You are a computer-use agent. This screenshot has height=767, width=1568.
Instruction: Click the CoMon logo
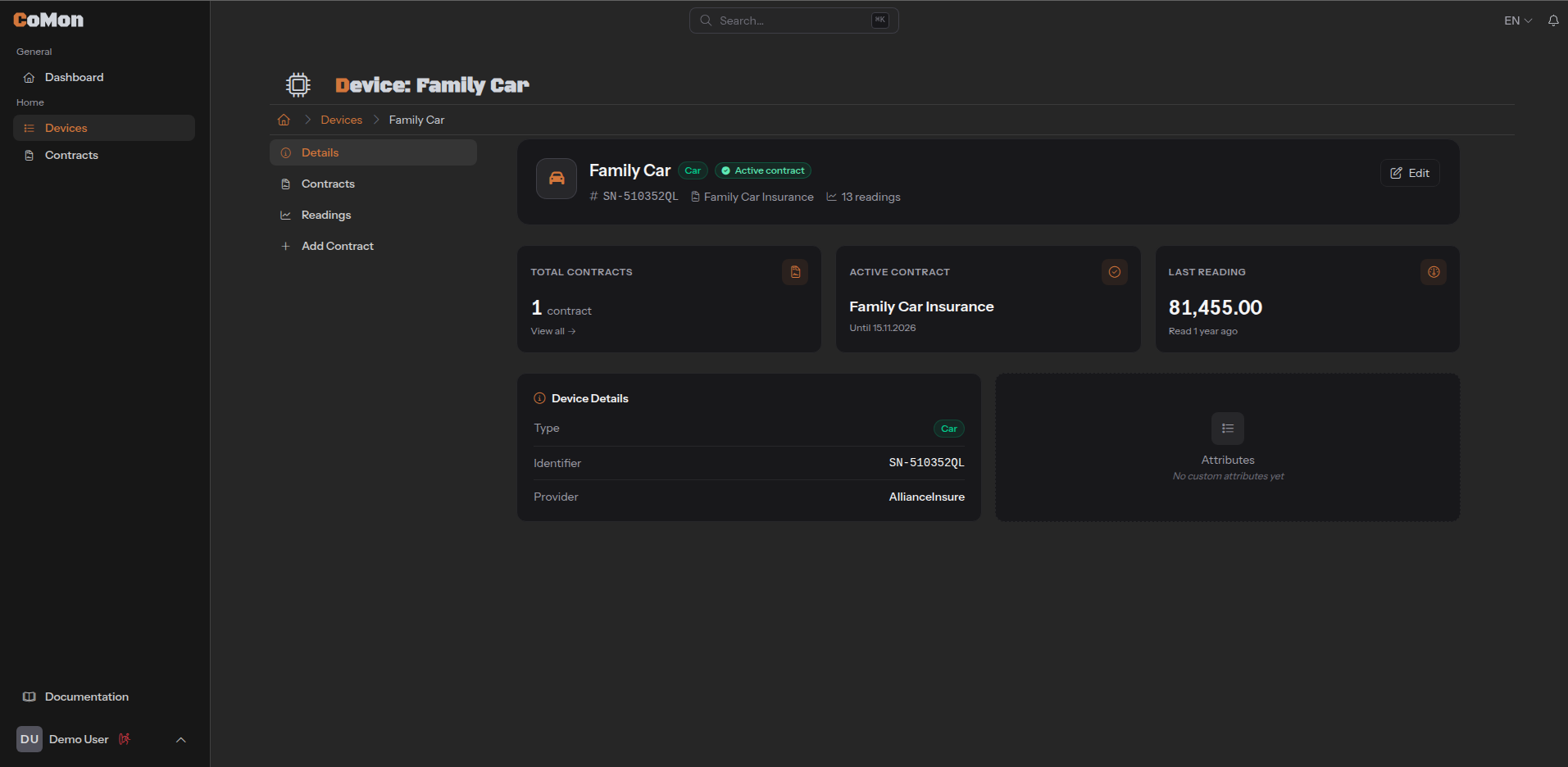pos(48,20)
